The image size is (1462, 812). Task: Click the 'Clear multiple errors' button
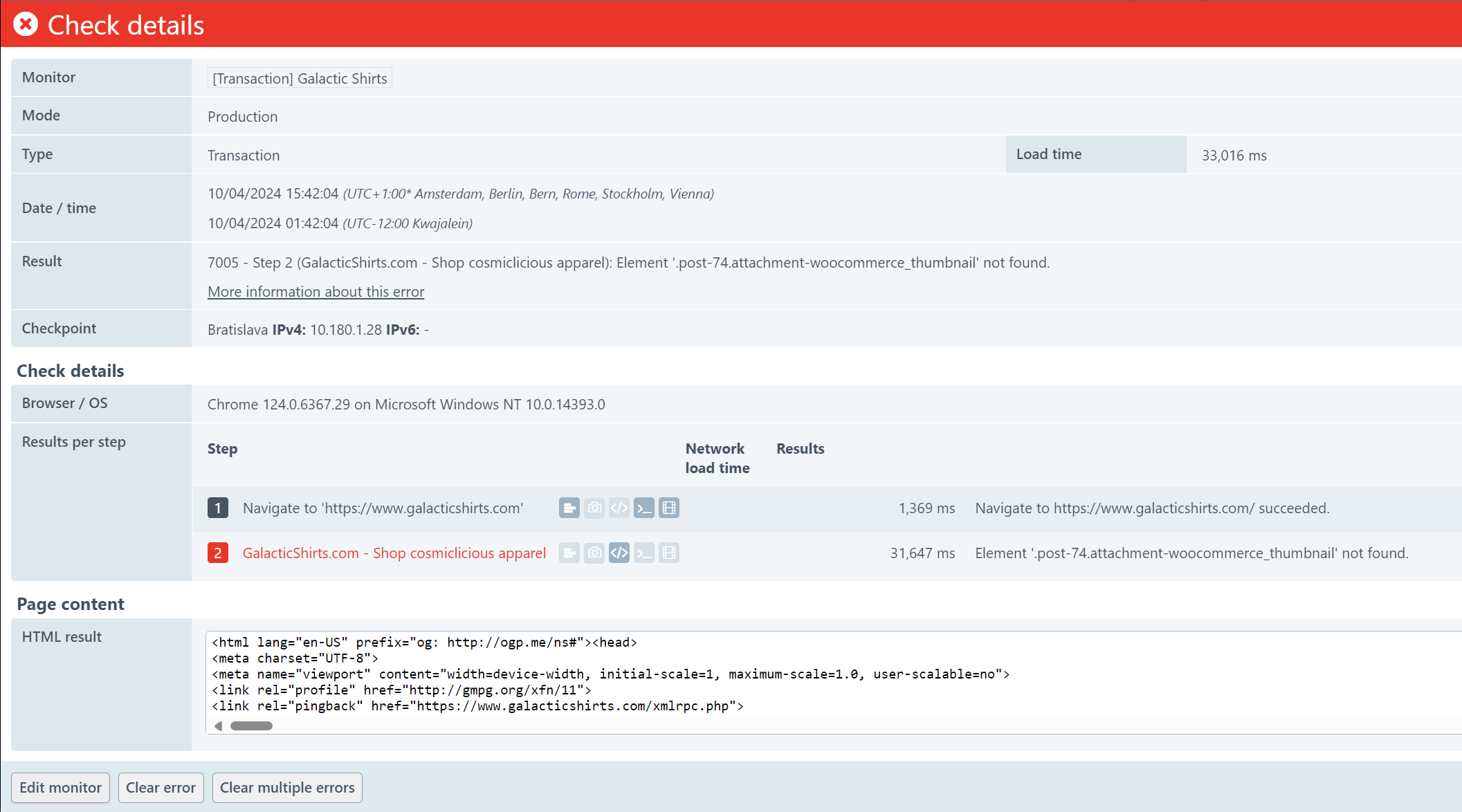pyautogui.click(x=288, y=787)
